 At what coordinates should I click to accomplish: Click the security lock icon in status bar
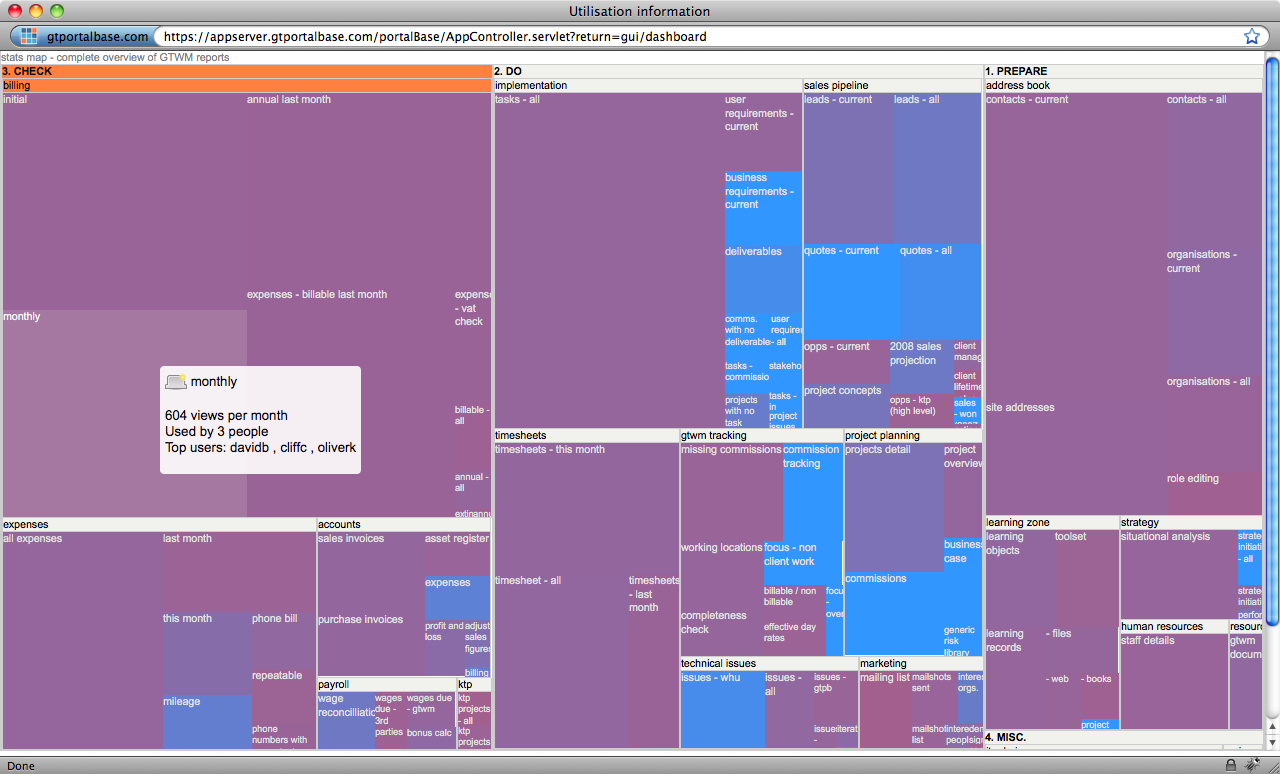pos(1231,765)
